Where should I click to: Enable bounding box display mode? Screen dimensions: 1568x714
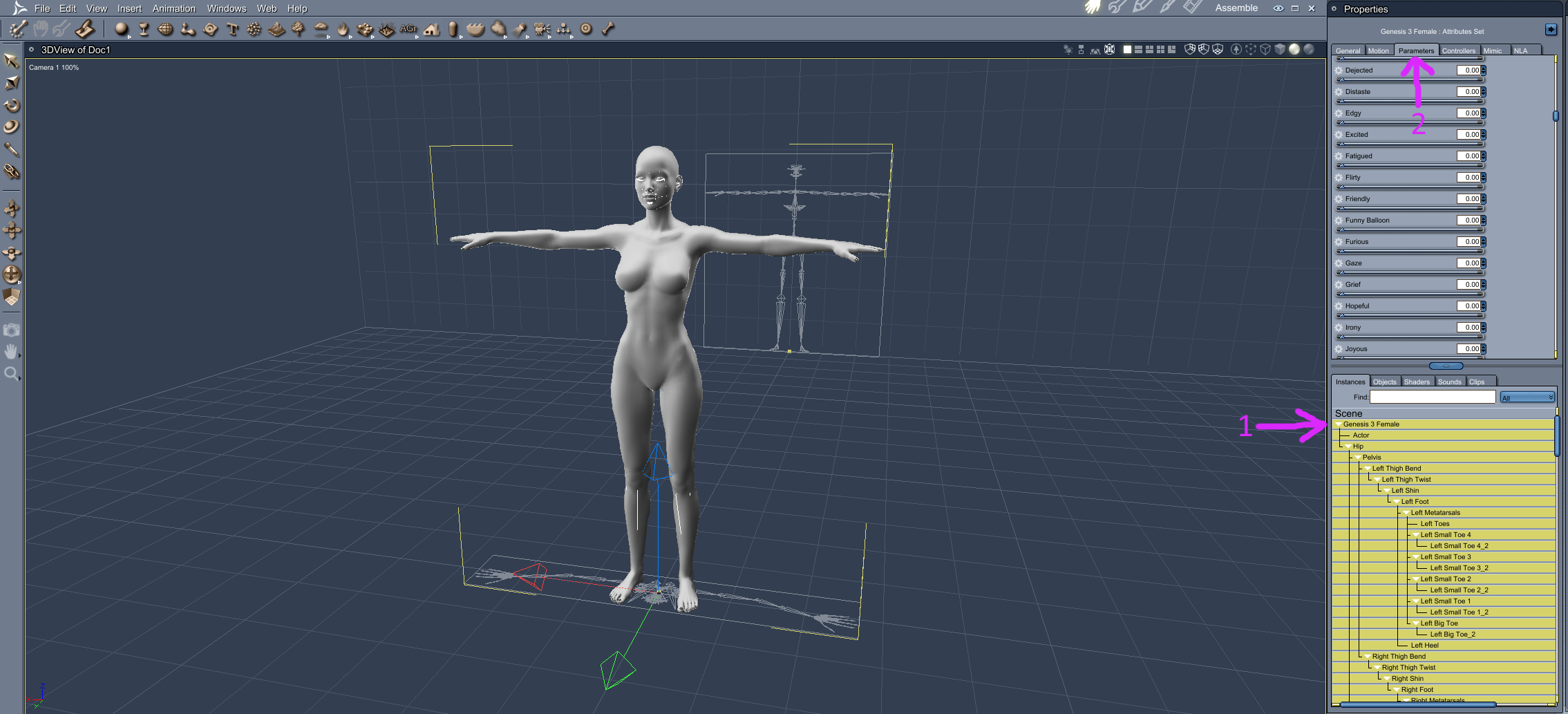[x=1251, y=49]
